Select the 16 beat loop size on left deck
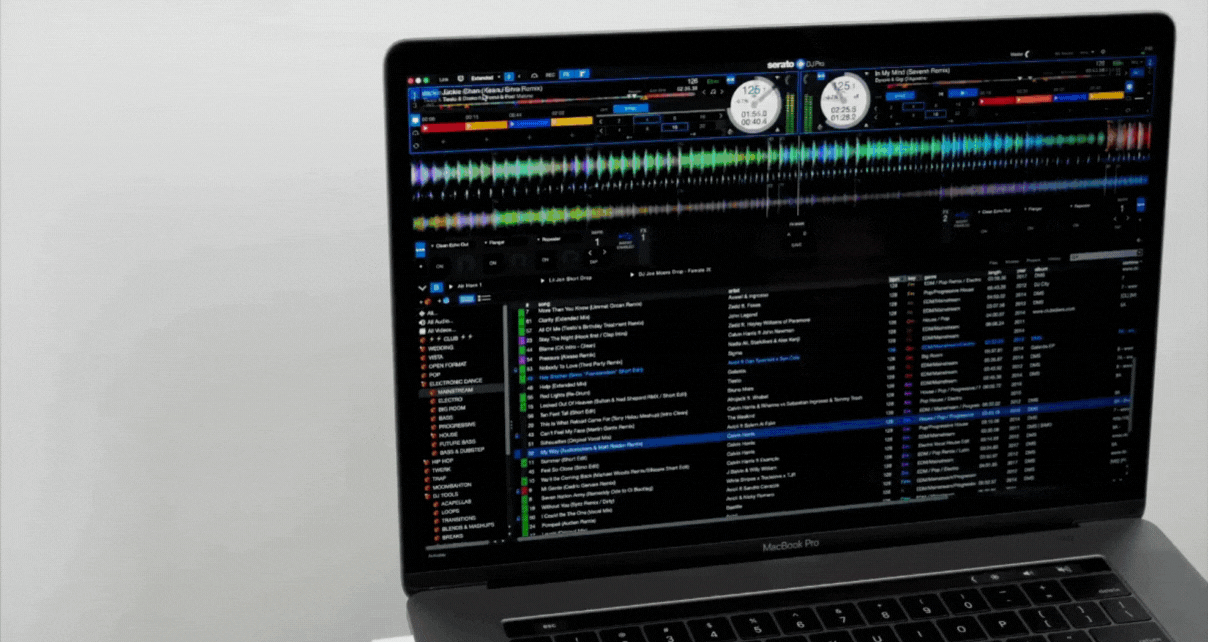 click(674, 127)
